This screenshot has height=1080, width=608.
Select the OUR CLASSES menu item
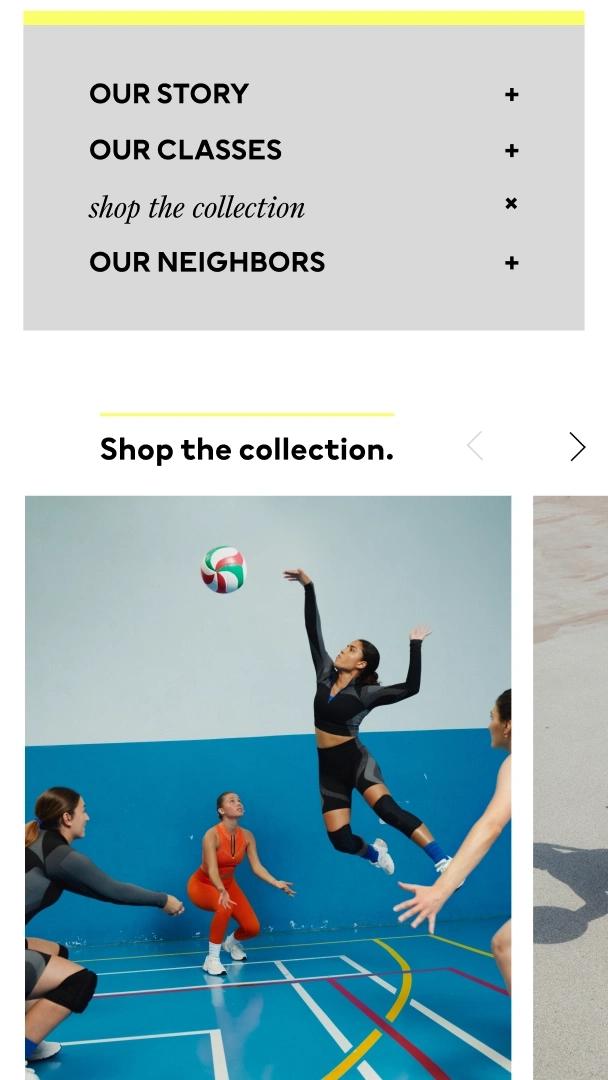185,150
